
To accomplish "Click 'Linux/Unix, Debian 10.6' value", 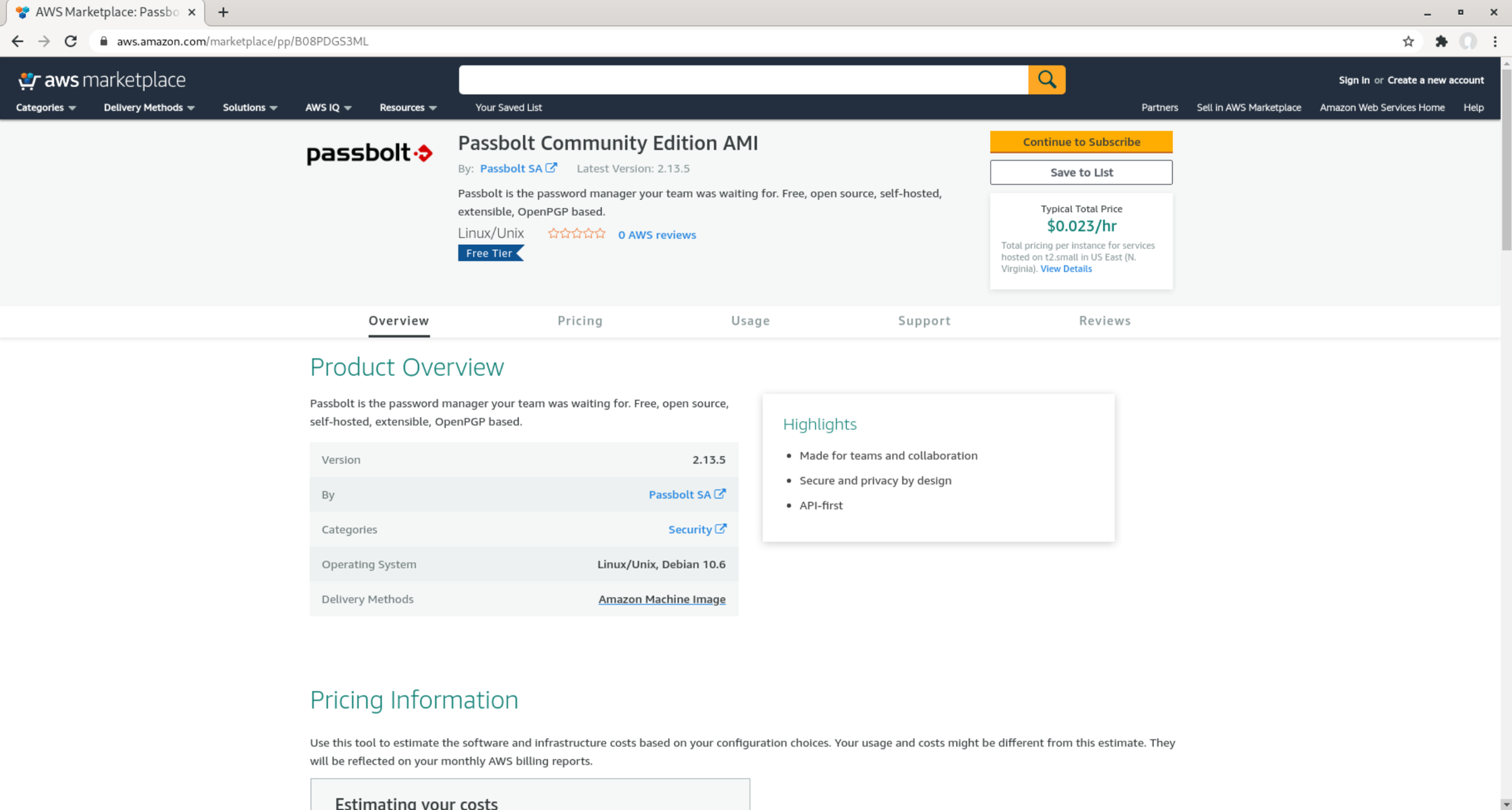I will point(661,564).
